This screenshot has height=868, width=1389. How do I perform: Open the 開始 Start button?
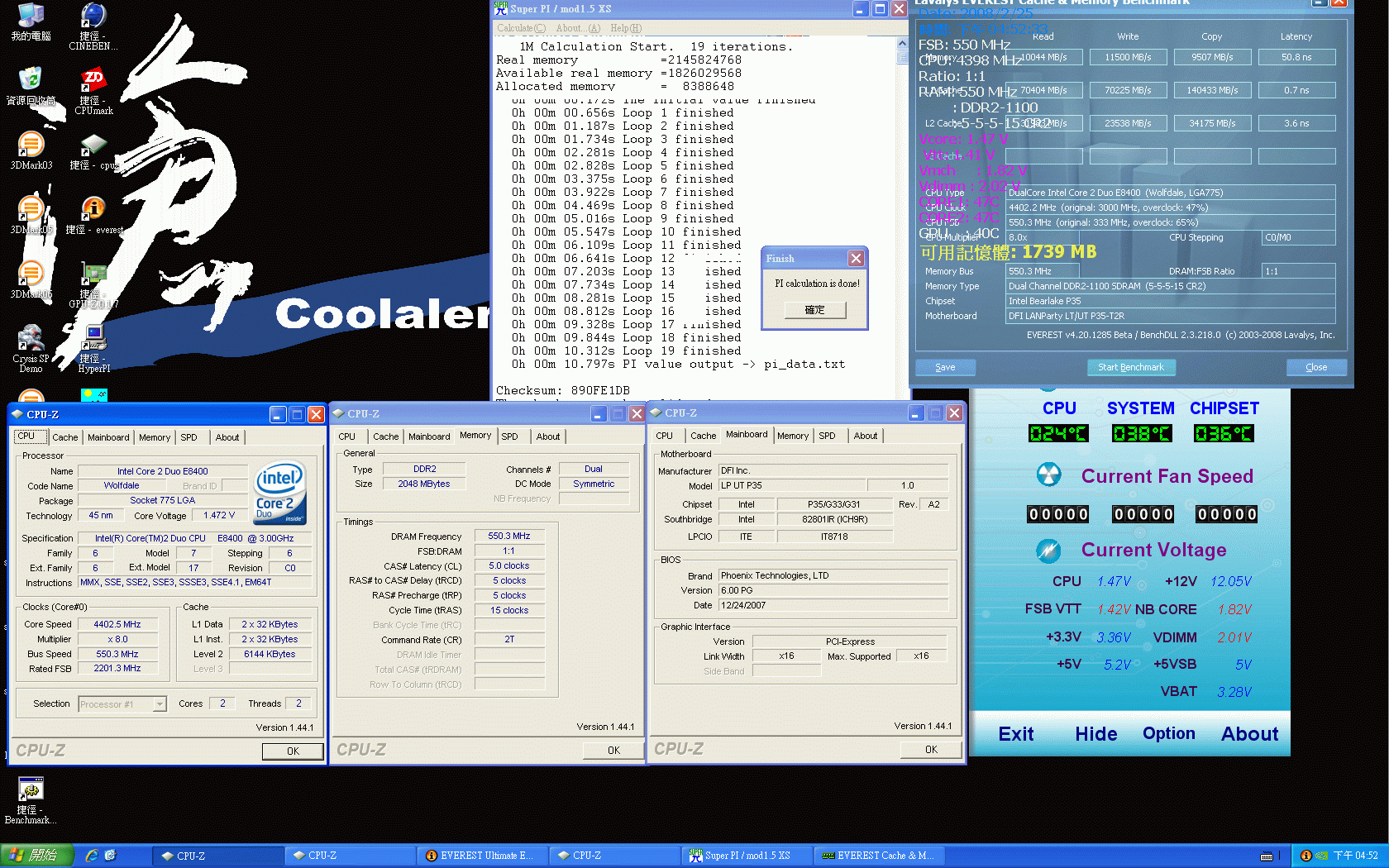coord(37,856)
